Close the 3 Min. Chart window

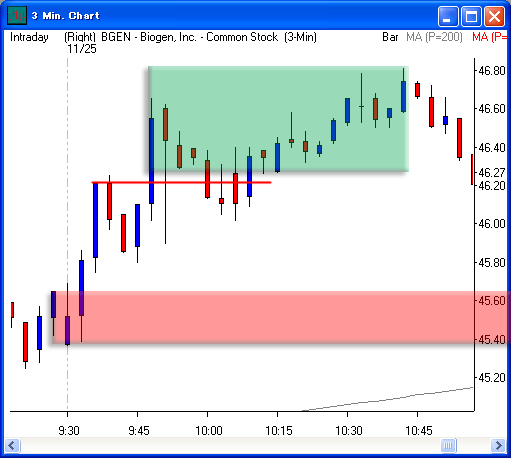tap(494, 16)
